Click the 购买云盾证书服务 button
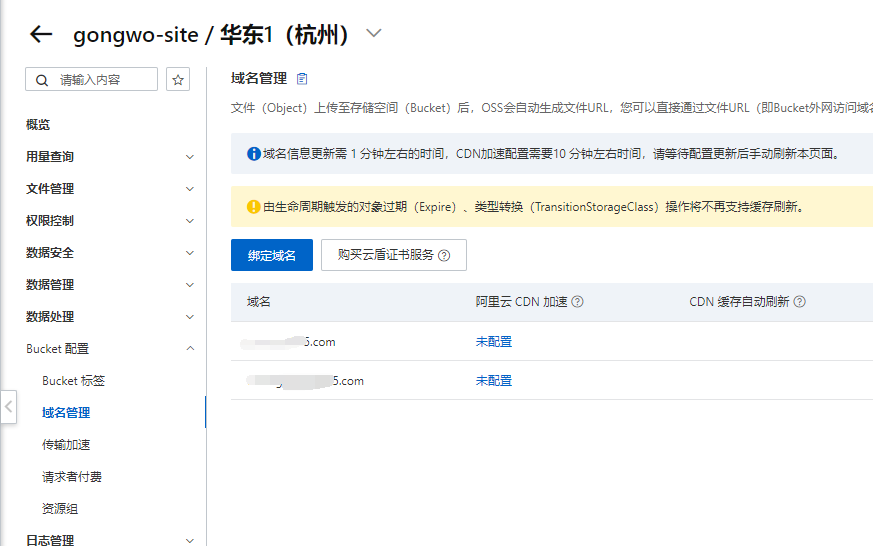This screenshot has width=873, height=546. click(394, 255)
